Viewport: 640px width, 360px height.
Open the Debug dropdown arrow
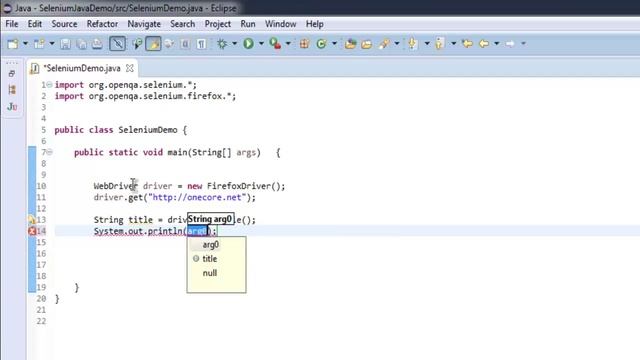(235, 44)
